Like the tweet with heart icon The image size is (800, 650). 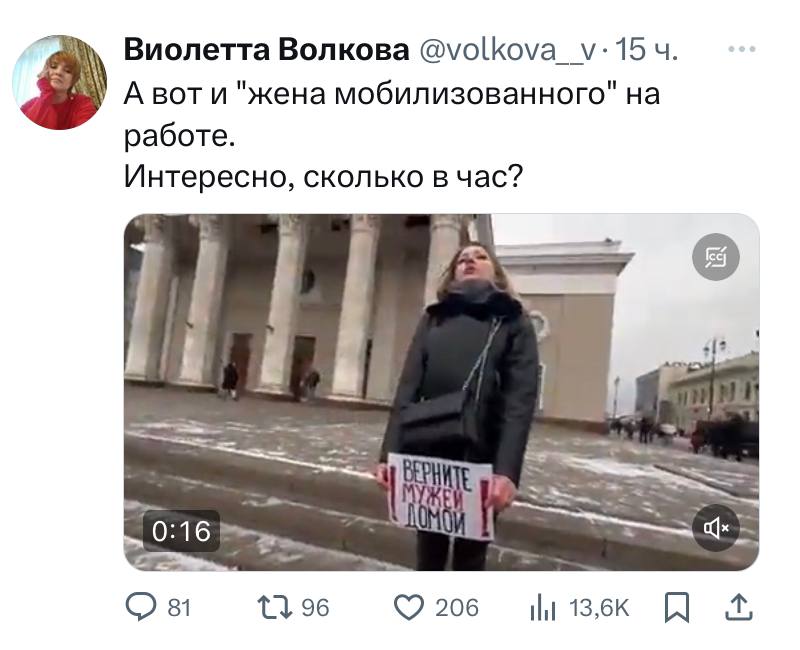[x=409, y=607]
